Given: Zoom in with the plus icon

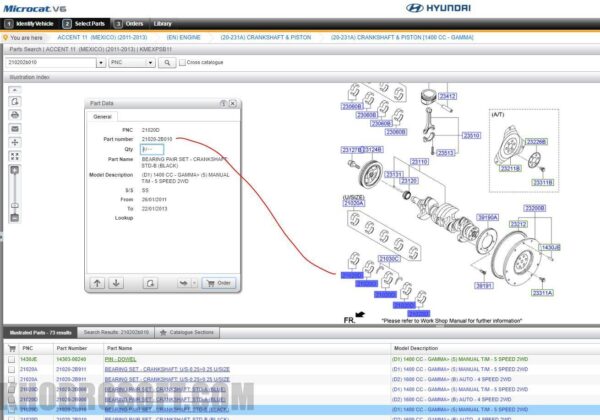Looking at the screenshot, I should [x=15, y=170].
